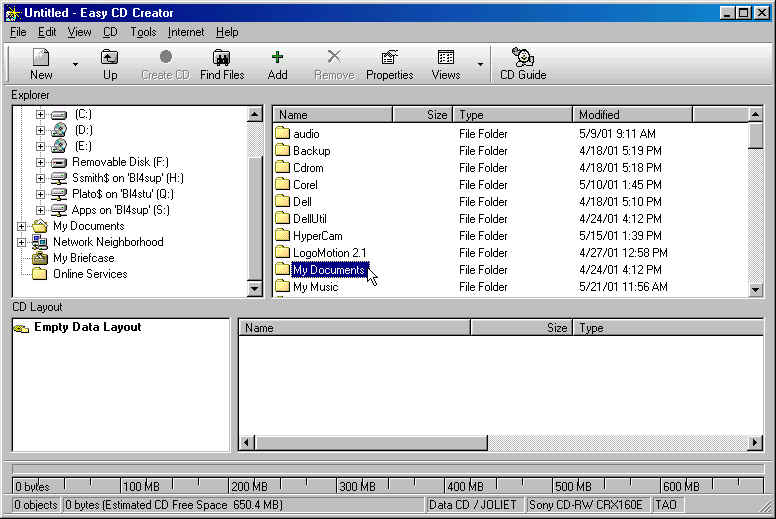This screenshot has width=776, height=519.
Task: Click CD Layout horizontal scrollbar thumb
Action: coord(371,442)
